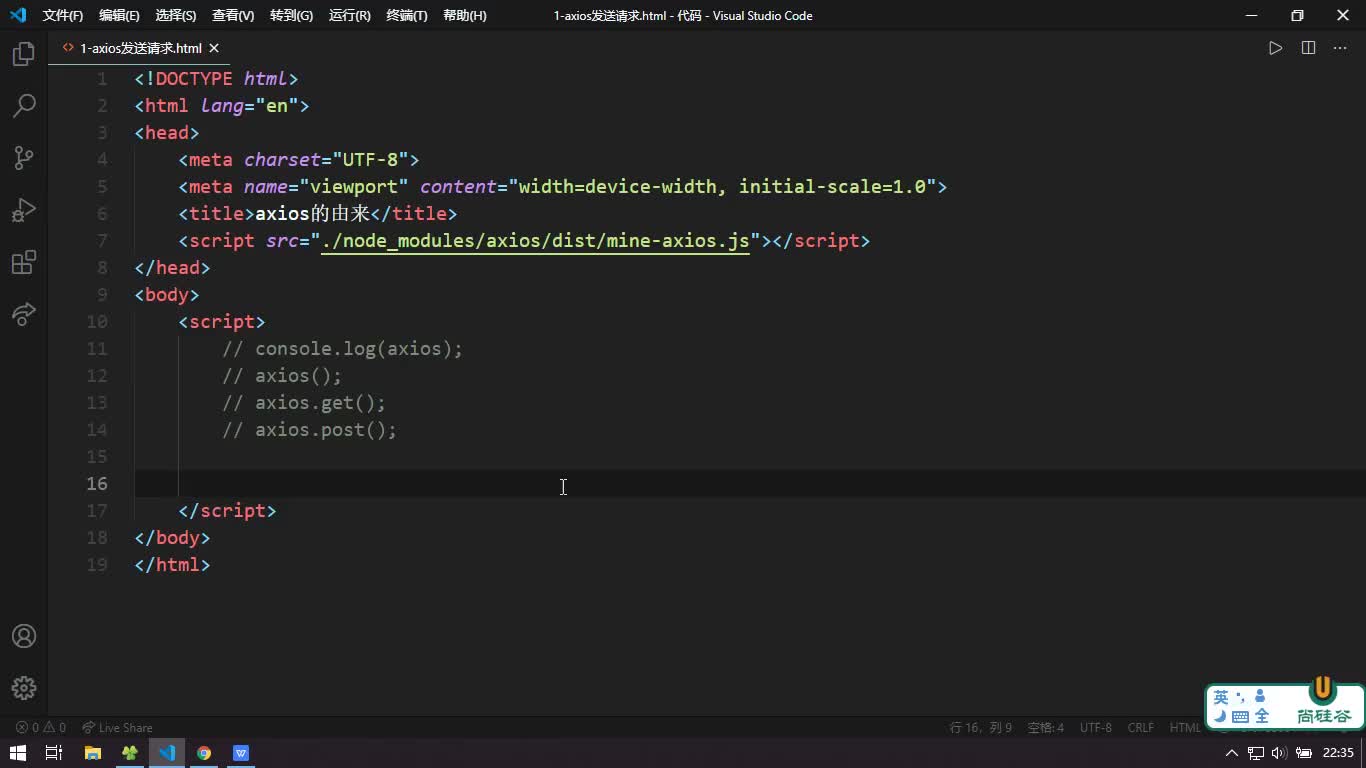Select the 1-axios发送请求.html editor tab
The height and width of the screenshot is (768, 1366).
tap(140, 48)
